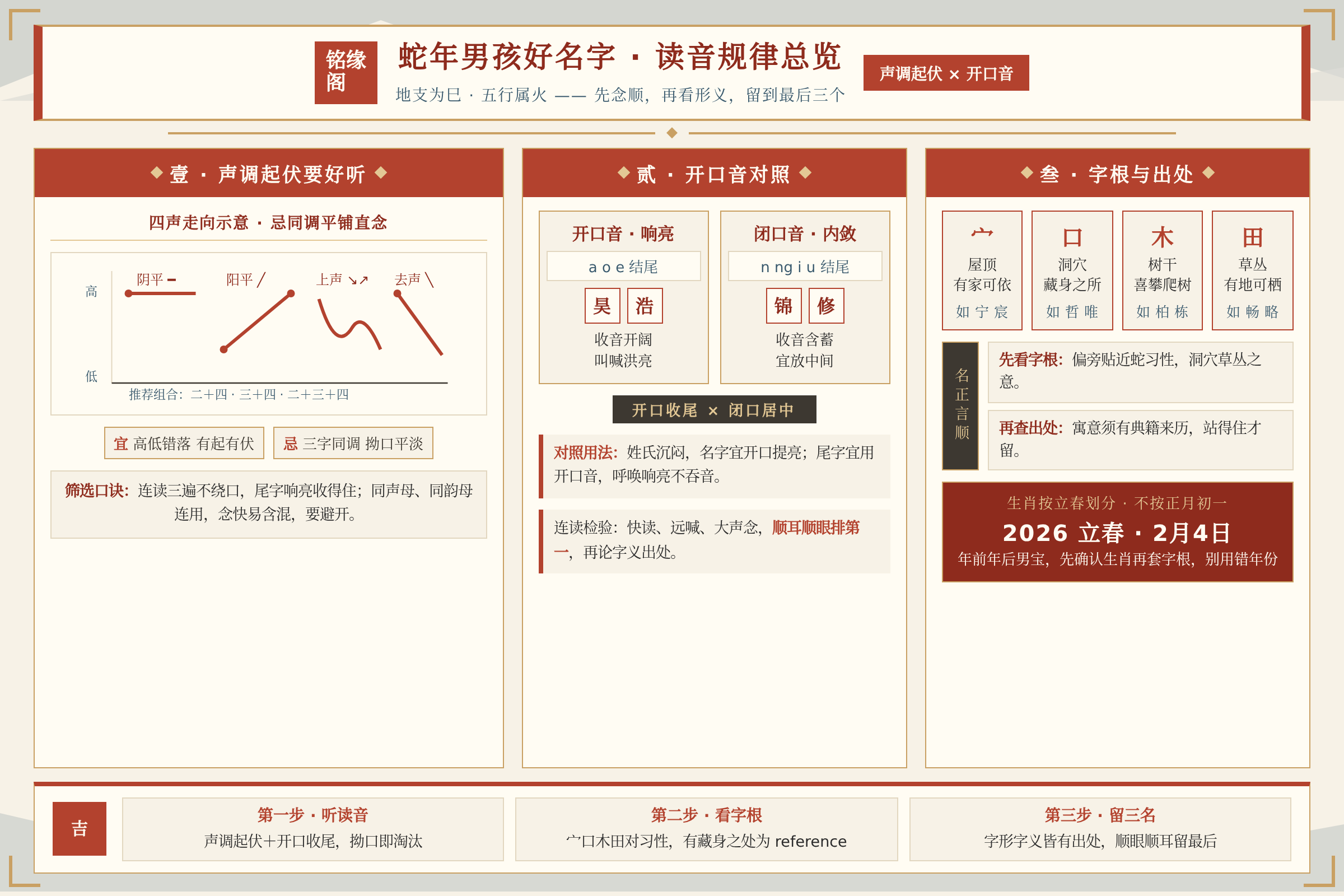The height and width of the screenshot is (896, 1344).
Task: Click the 推荐组合 line under chart
Action: click(x=239, y=394)
